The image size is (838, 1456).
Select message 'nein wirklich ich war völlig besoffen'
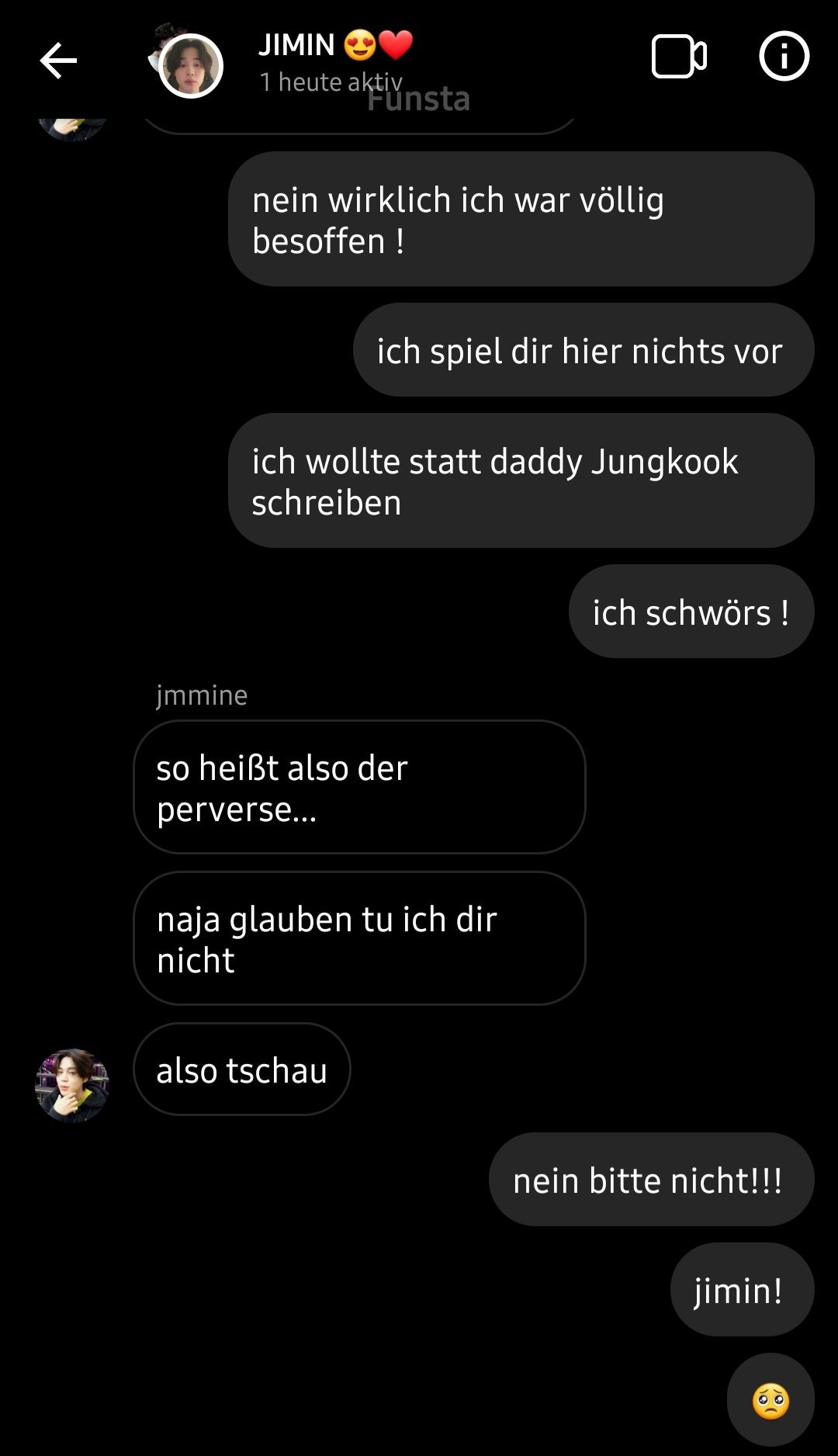(x=521, y=220)
